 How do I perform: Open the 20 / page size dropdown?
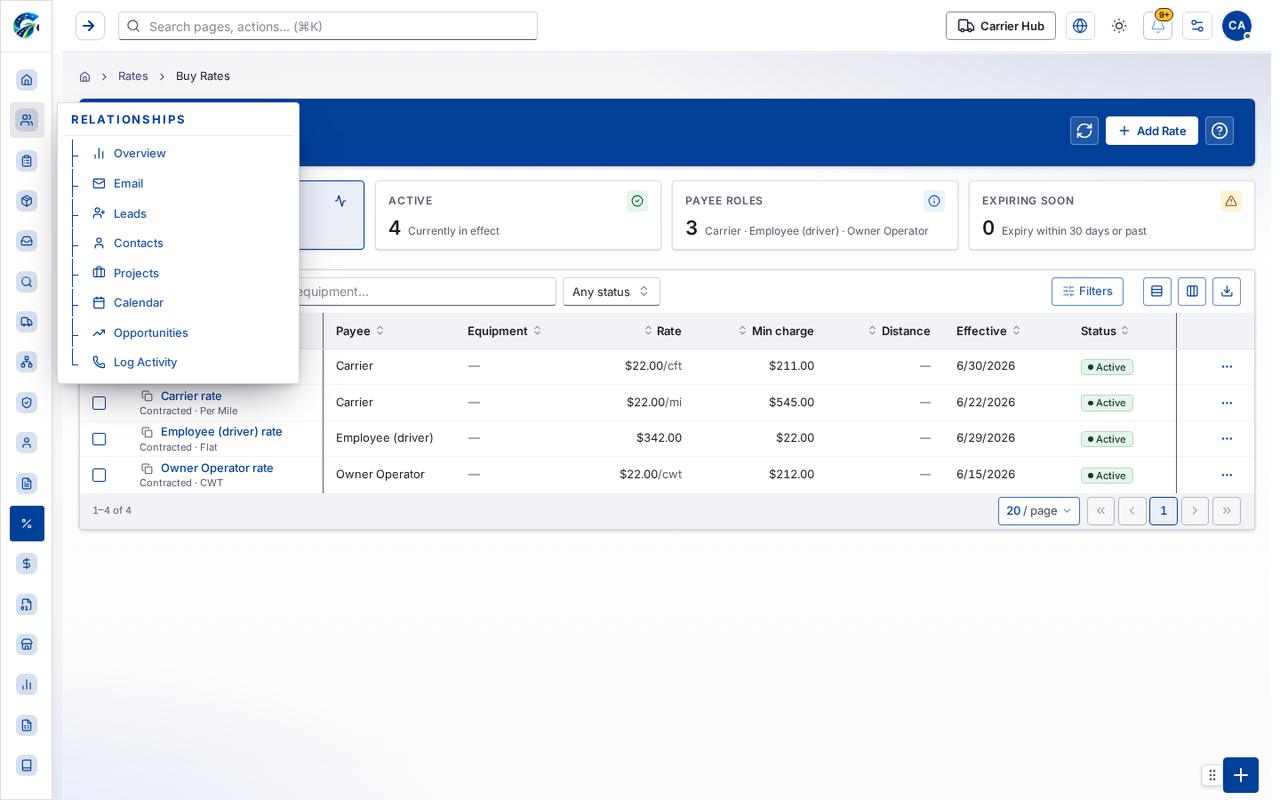(x=1038, y=511)
